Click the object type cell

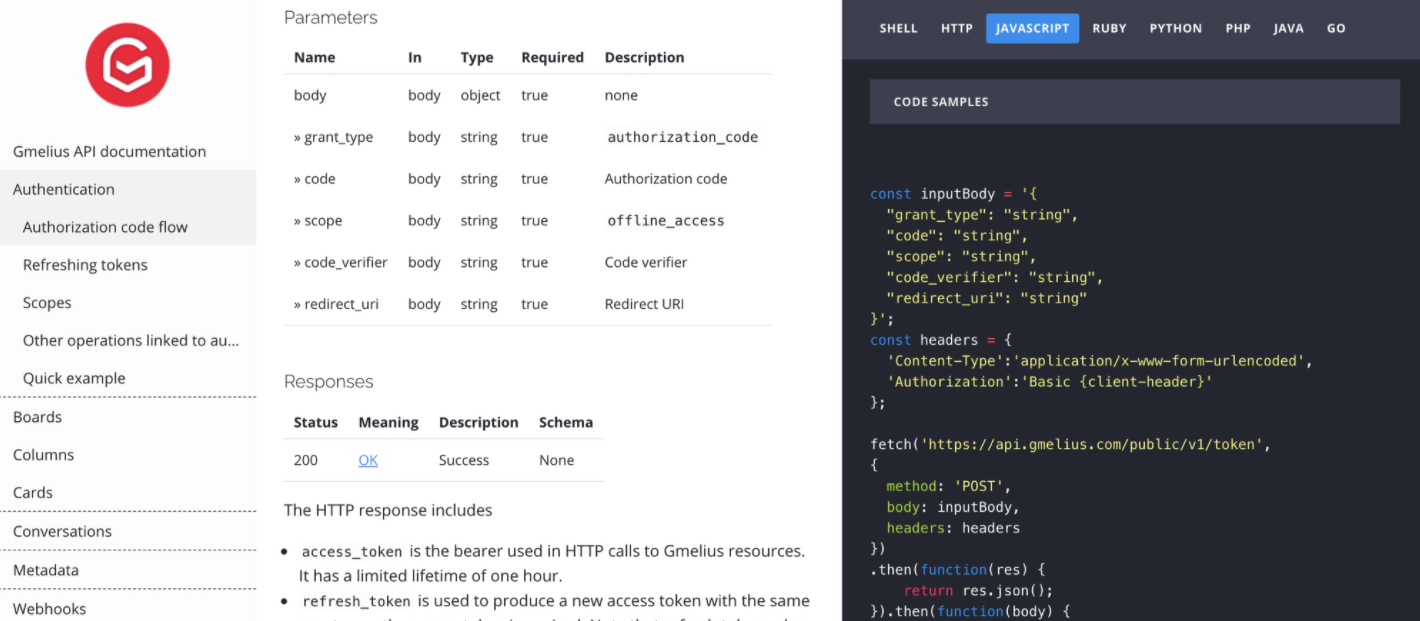point(481,96)
